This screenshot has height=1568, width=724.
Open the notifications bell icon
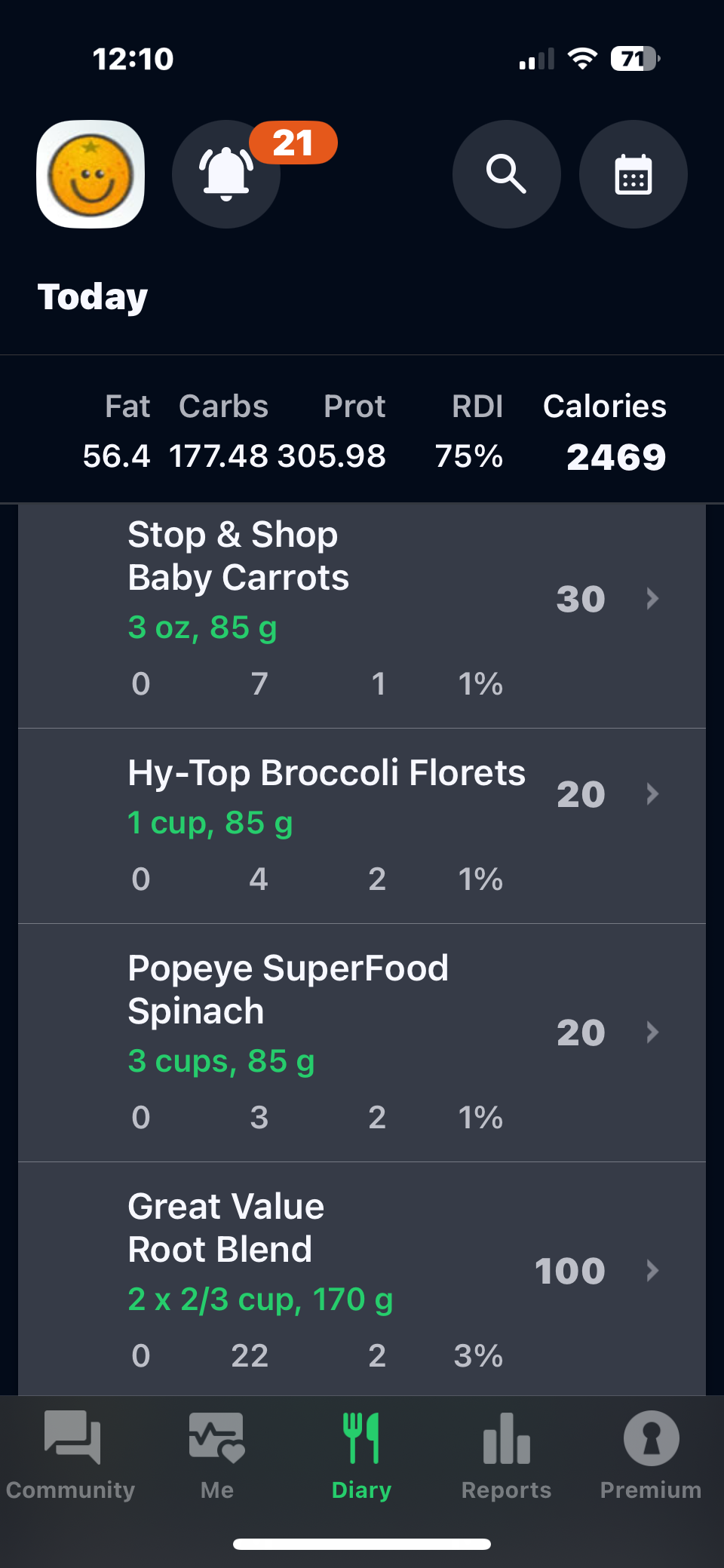[x=225, y=175]
